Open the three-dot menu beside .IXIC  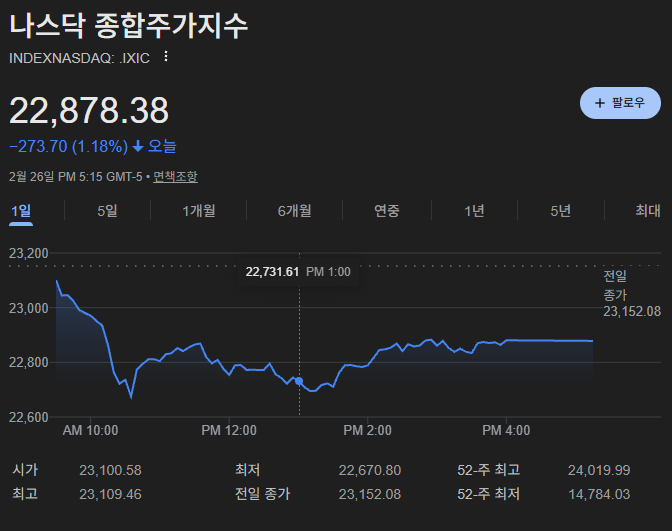click(x=166, y=57)
